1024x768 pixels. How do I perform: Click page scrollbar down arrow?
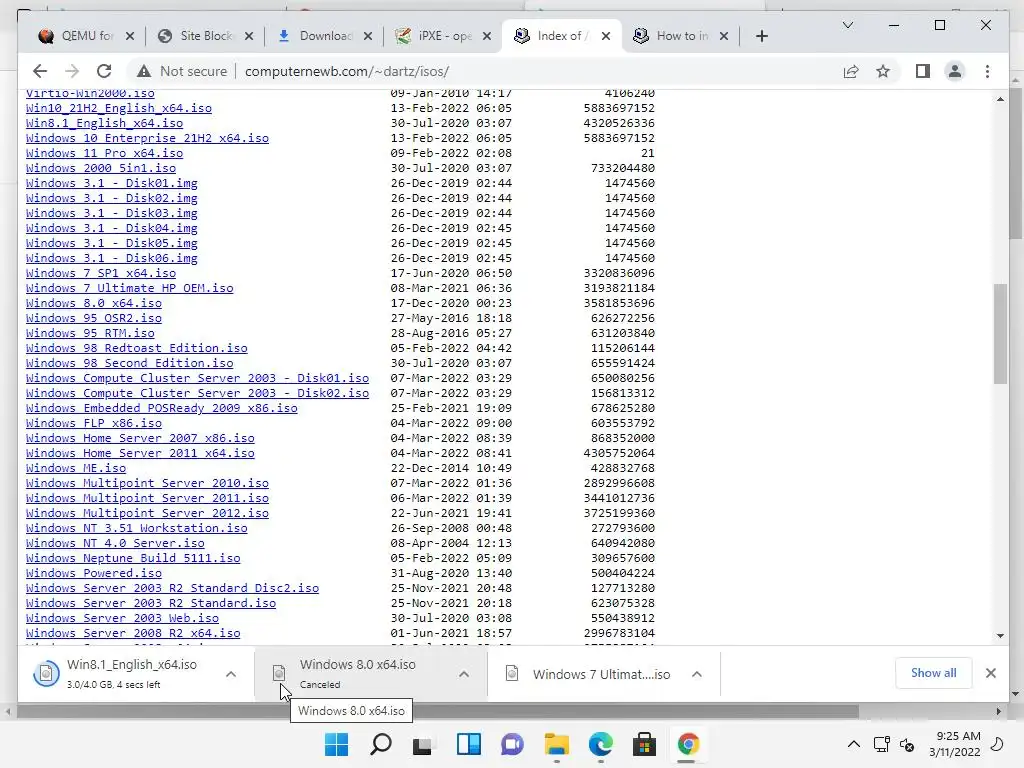coord(1000,635)
